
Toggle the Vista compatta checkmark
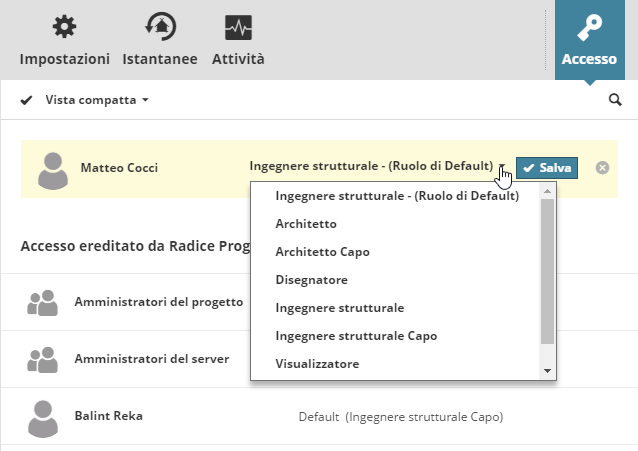tap(27, 100)
